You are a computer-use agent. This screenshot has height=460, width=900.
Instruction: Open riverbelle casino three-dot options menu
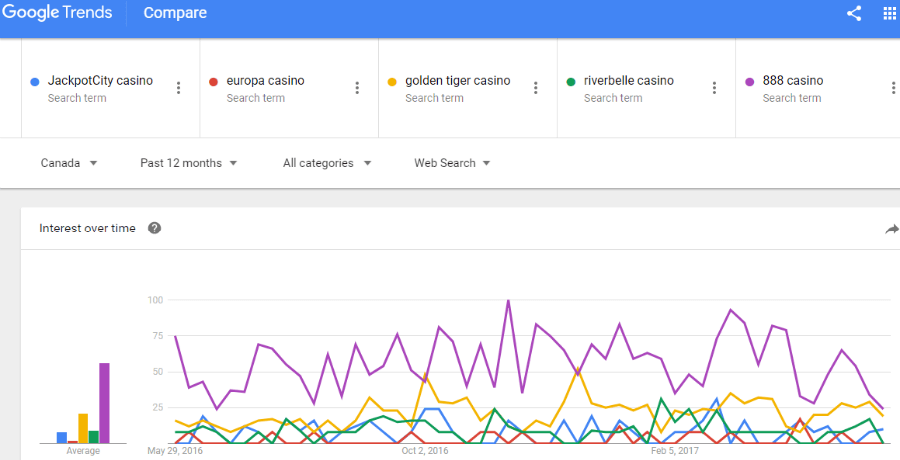coord(715,88)
